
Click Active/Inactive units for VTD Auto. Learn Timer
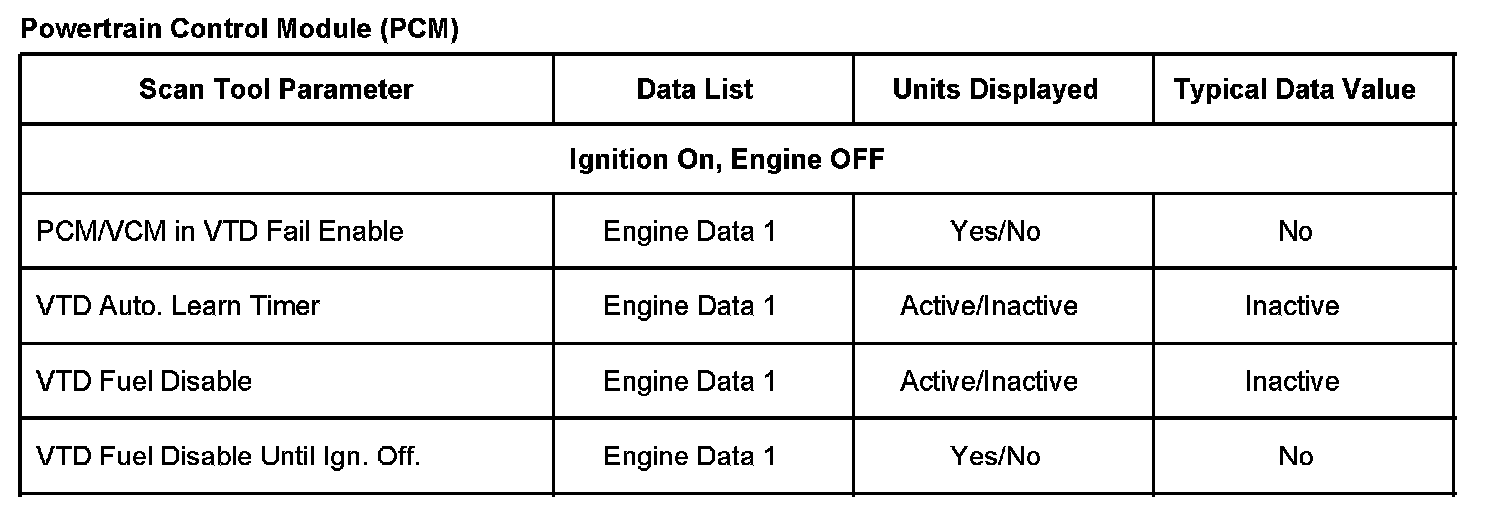pos(989,305)
